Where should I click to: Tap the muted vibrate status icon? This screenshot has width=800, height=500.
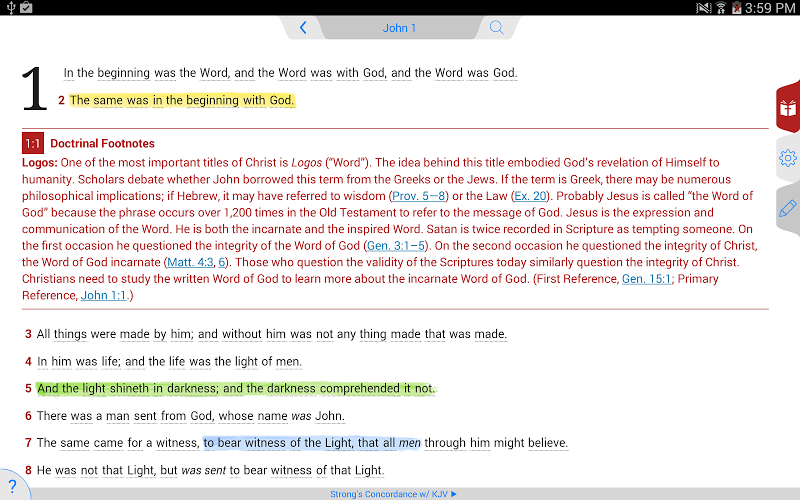pyautogui.click(x=704, y=8)
